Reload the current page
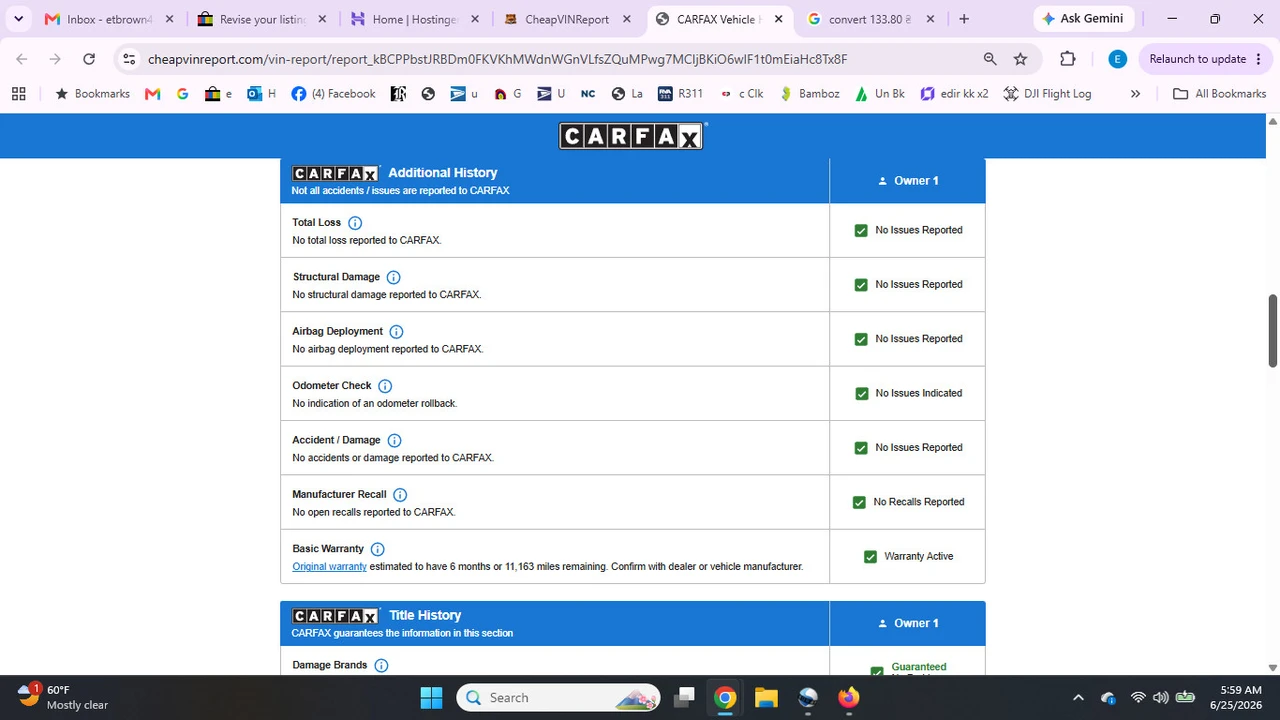1280x720 pixels. pos(89,59)
